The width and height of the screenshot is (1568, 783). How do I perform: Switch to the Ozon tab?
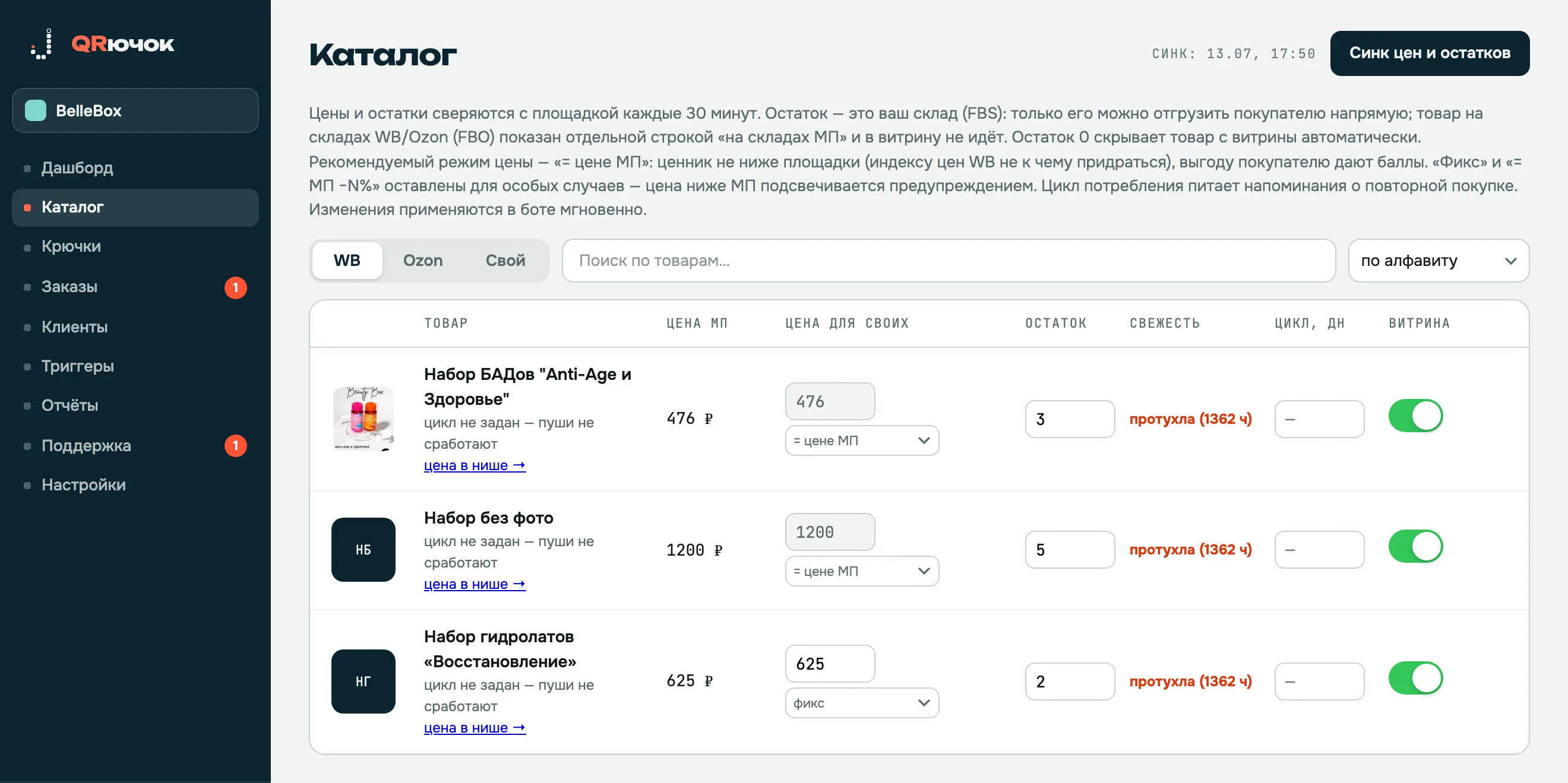pyautogui.click(x=423, y=261)
